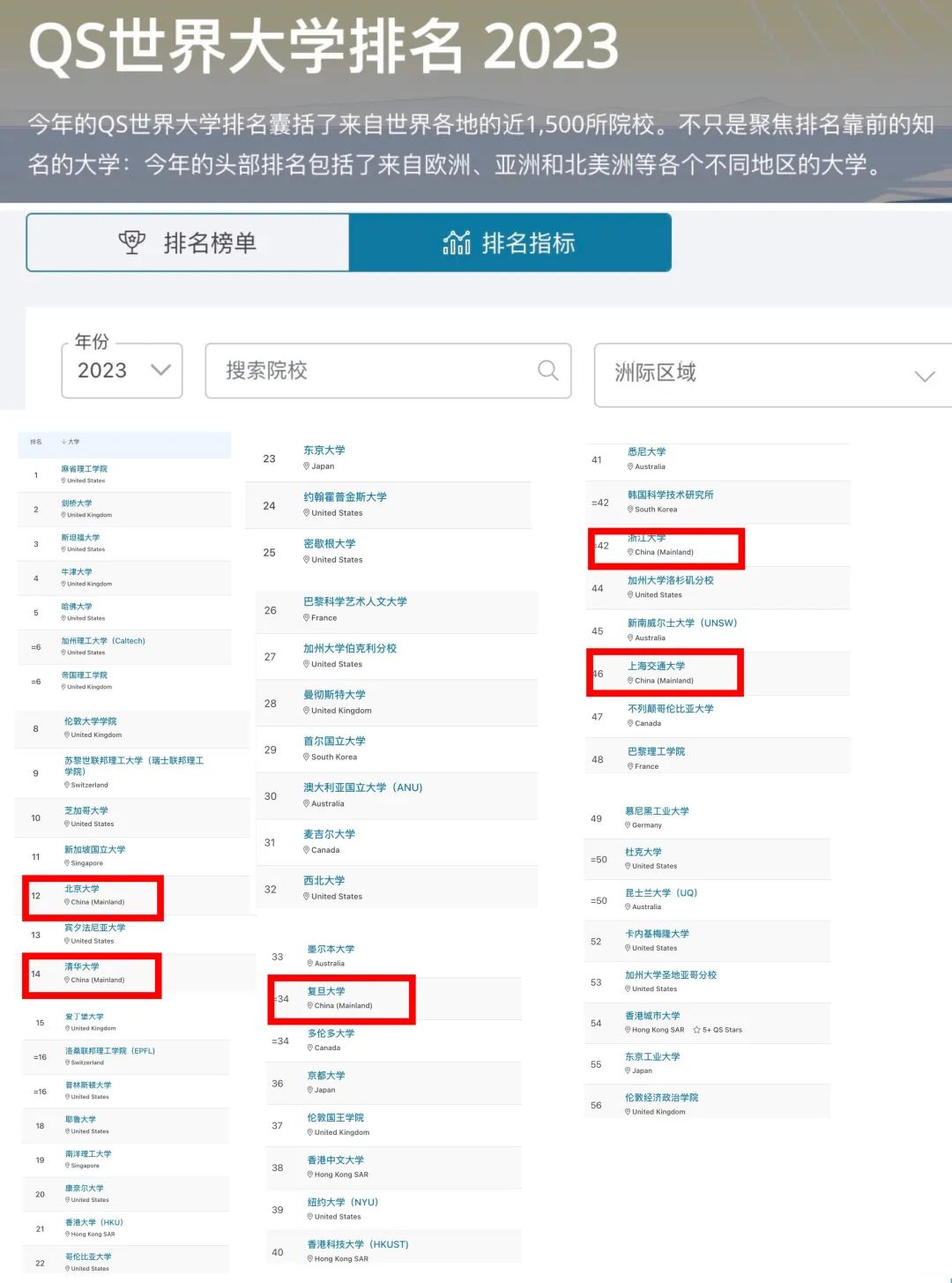This screenshot has width=952, height=1283.
Task: Open 伦敦经济政治学院 link
Action: [661, 1098]
